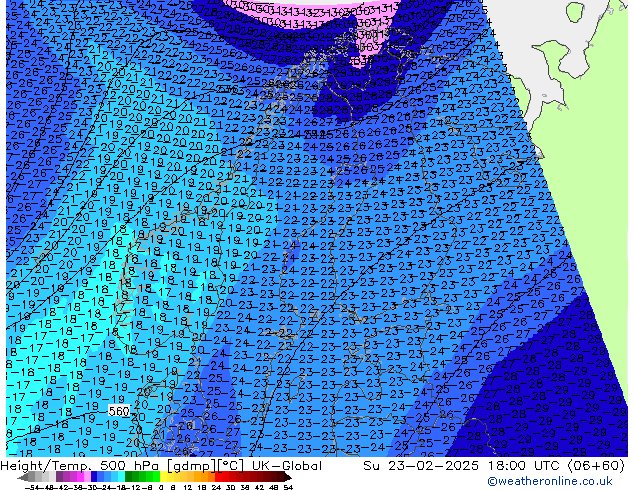
Task: Pick the dark blue -30 legend swatch
Action: [x=94, y=478]
